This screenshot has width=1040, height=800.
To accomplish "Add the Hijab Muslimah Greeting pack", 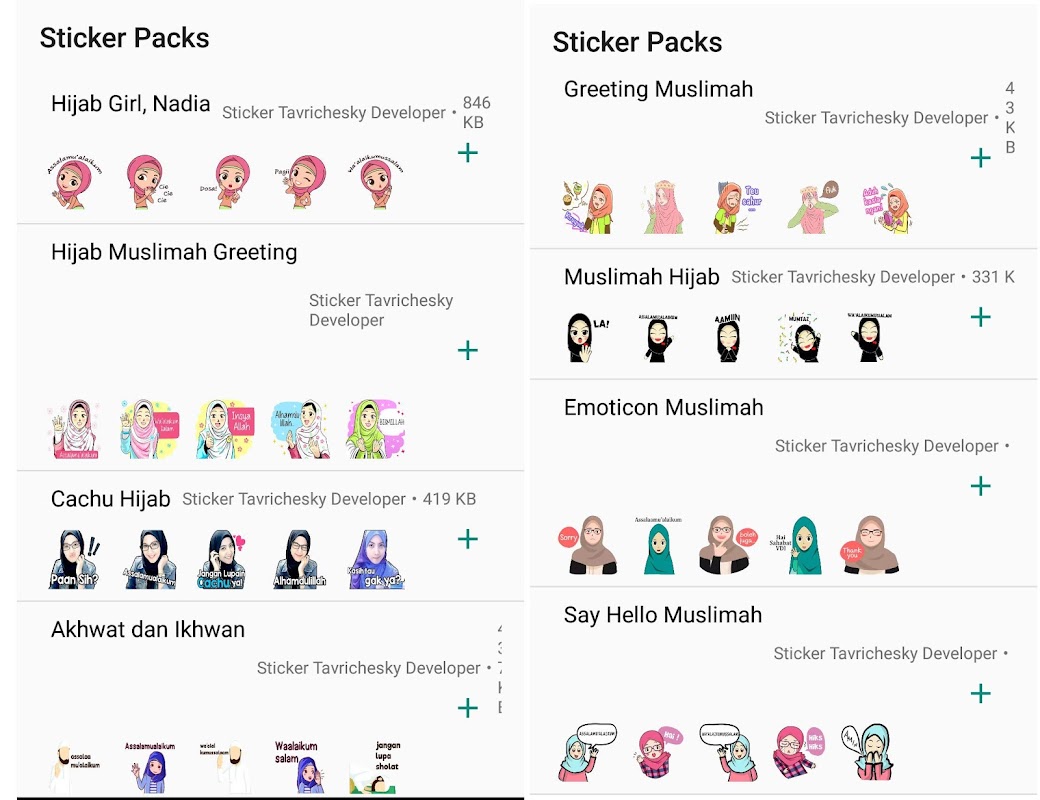I will pyautogui.click(x=468, y=350).
